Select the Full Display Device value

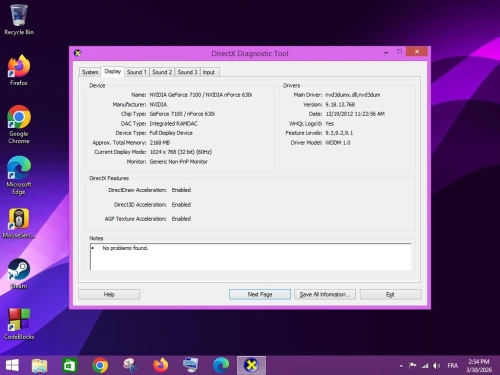(171, 133)
